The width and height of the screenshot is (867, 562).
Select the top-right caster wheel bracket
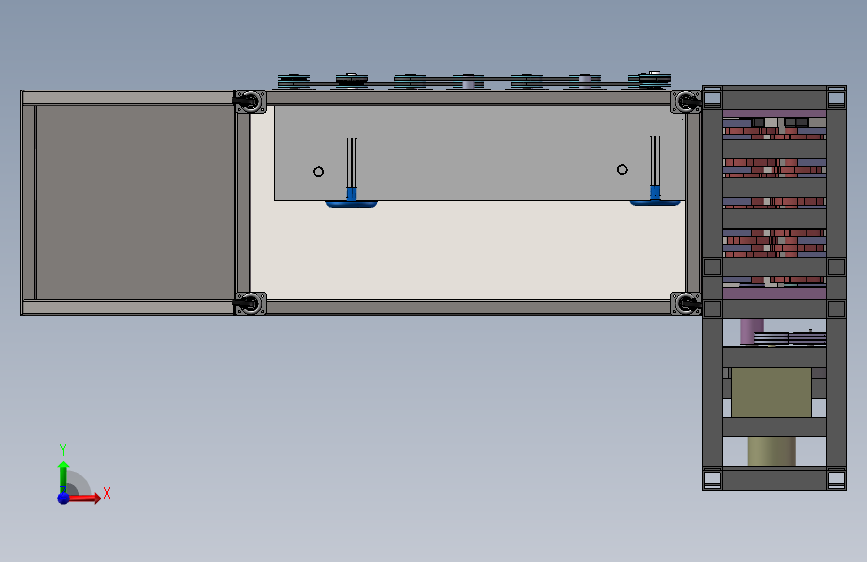(x=686, y=102)
